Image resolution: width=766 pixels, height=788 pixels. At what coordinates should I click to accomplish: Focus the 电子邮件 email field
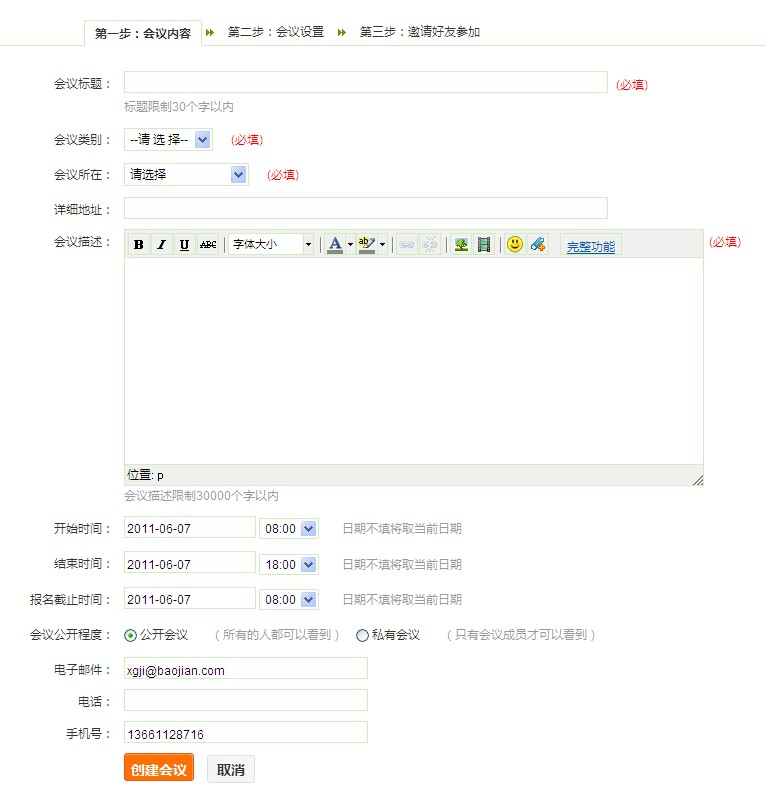[x=246, y=669]
